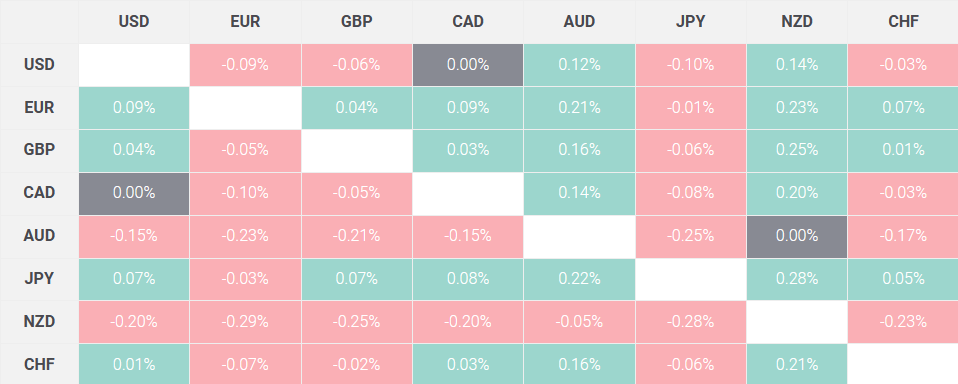Click JPY row NZD 0.28% cell
This screenshot has height=384, width=958.
click(797, 278)
